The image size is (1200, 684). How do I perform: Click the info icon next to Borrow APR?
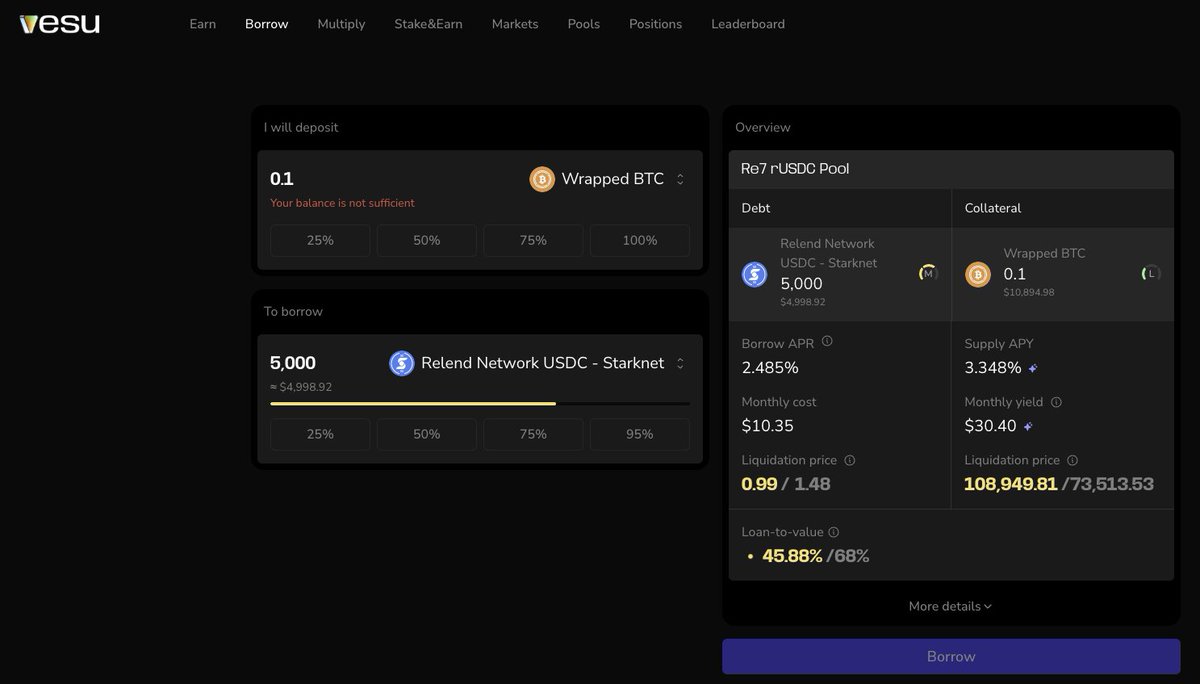coord(827,341)
